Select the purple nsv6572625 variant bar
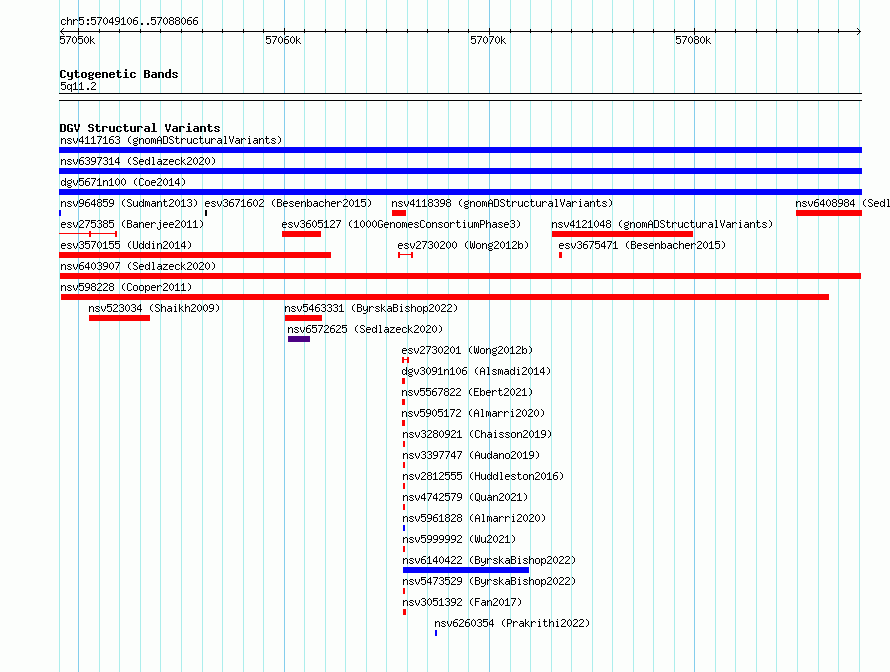Viewport: 890px width, 672px height. [299, 339]
